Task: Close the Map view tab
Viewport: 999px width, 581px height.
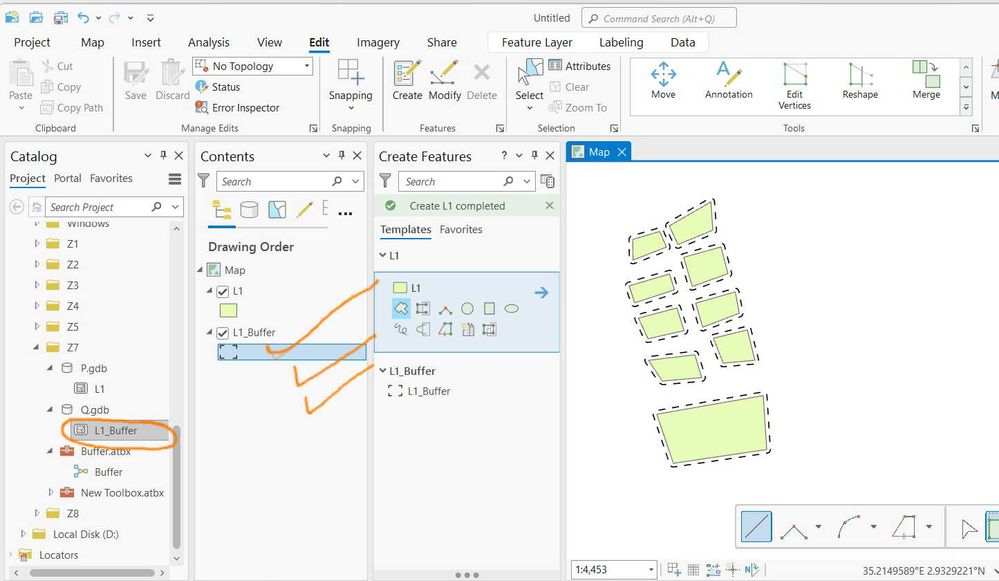Action: coord(622,152)
